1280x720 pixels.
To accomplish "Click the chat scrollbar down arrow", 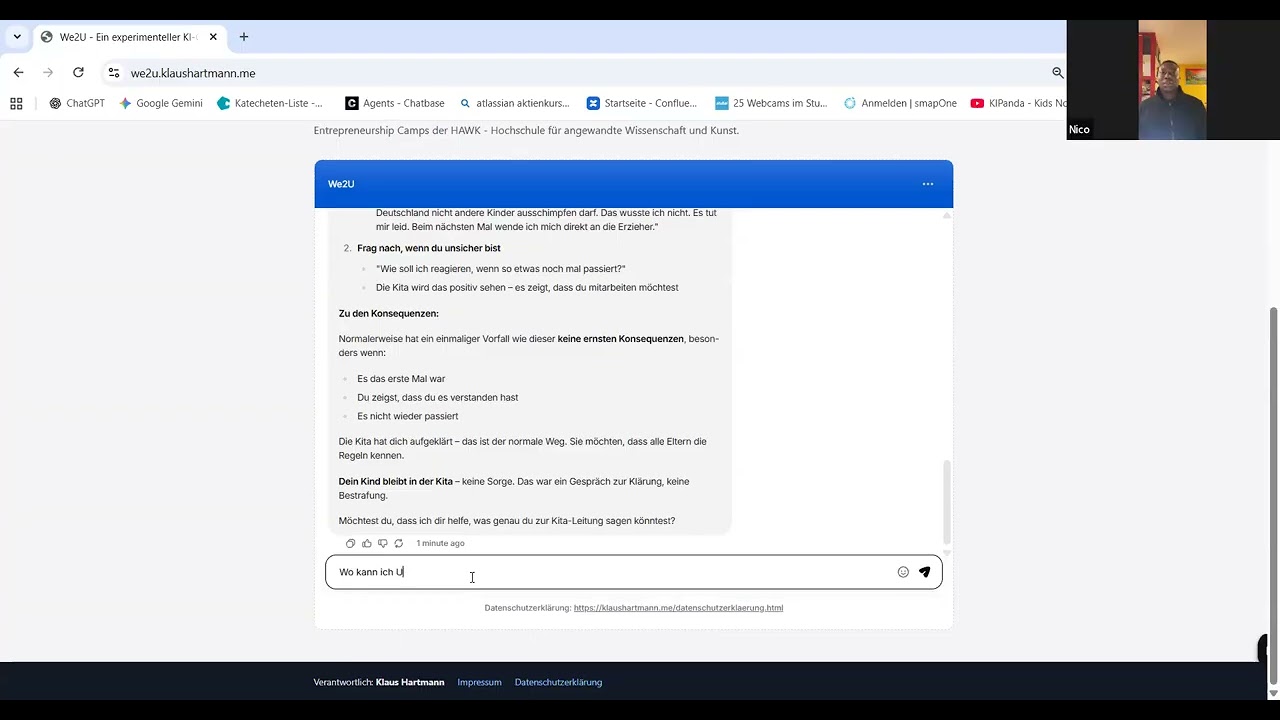I will pos(947,552).
